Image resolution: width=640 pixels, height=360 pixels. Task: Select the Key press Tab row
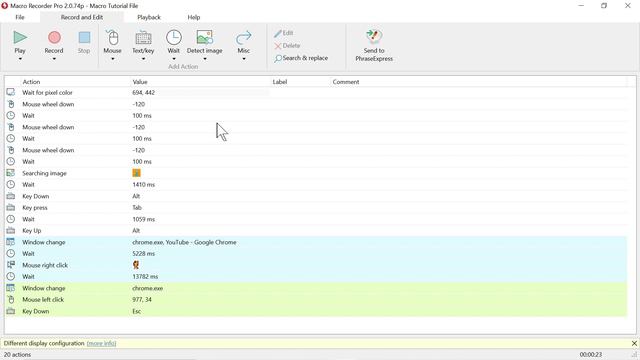316,208
